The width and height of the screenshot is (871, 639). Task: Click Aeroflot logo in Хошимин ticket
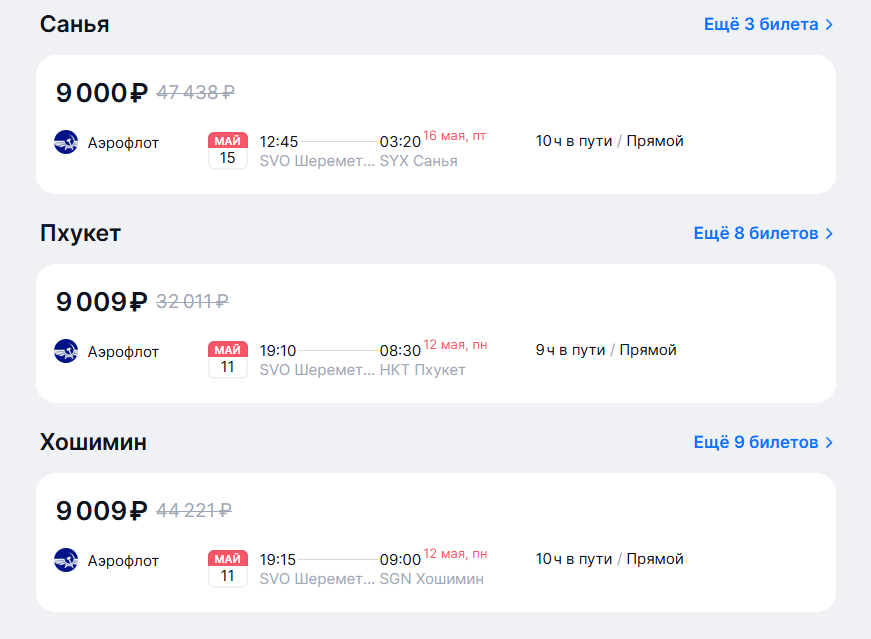66,560
